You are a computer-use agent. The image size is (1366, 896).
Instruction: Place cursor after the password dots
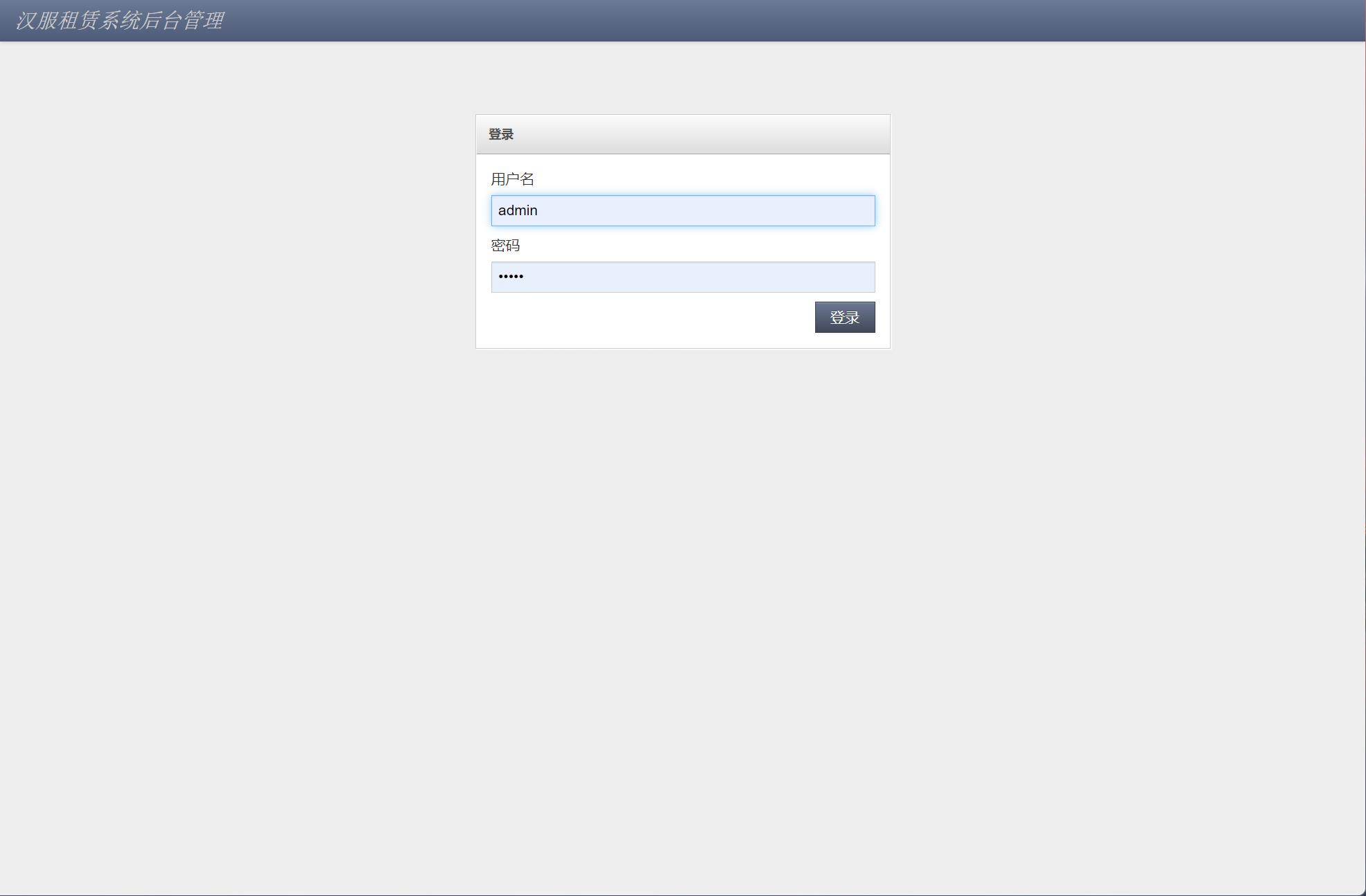point(525,277)
